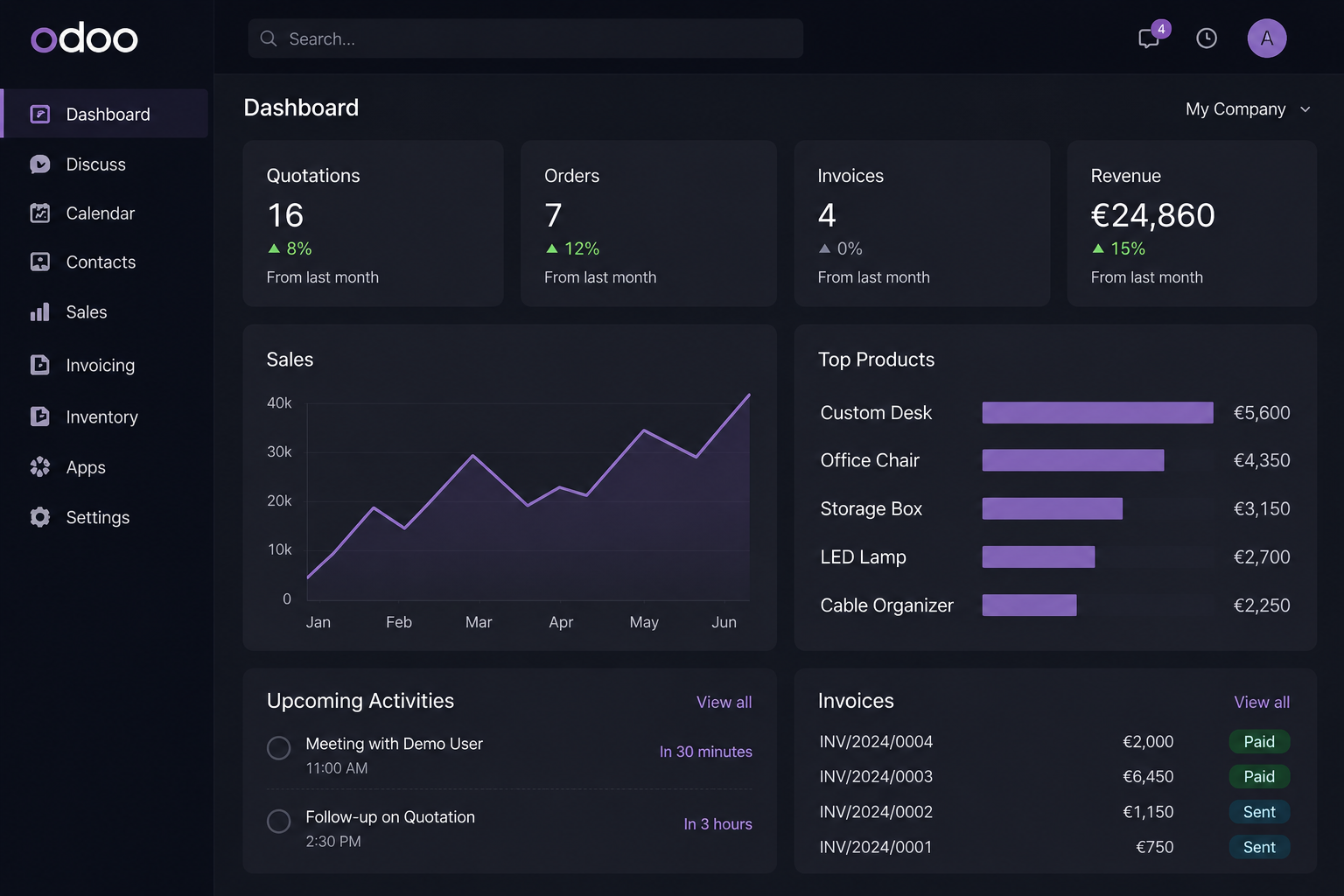Select the Dashboard sidebar item
The height and width of the screenshot is (896, 1344).
click(x=105, y=114)
